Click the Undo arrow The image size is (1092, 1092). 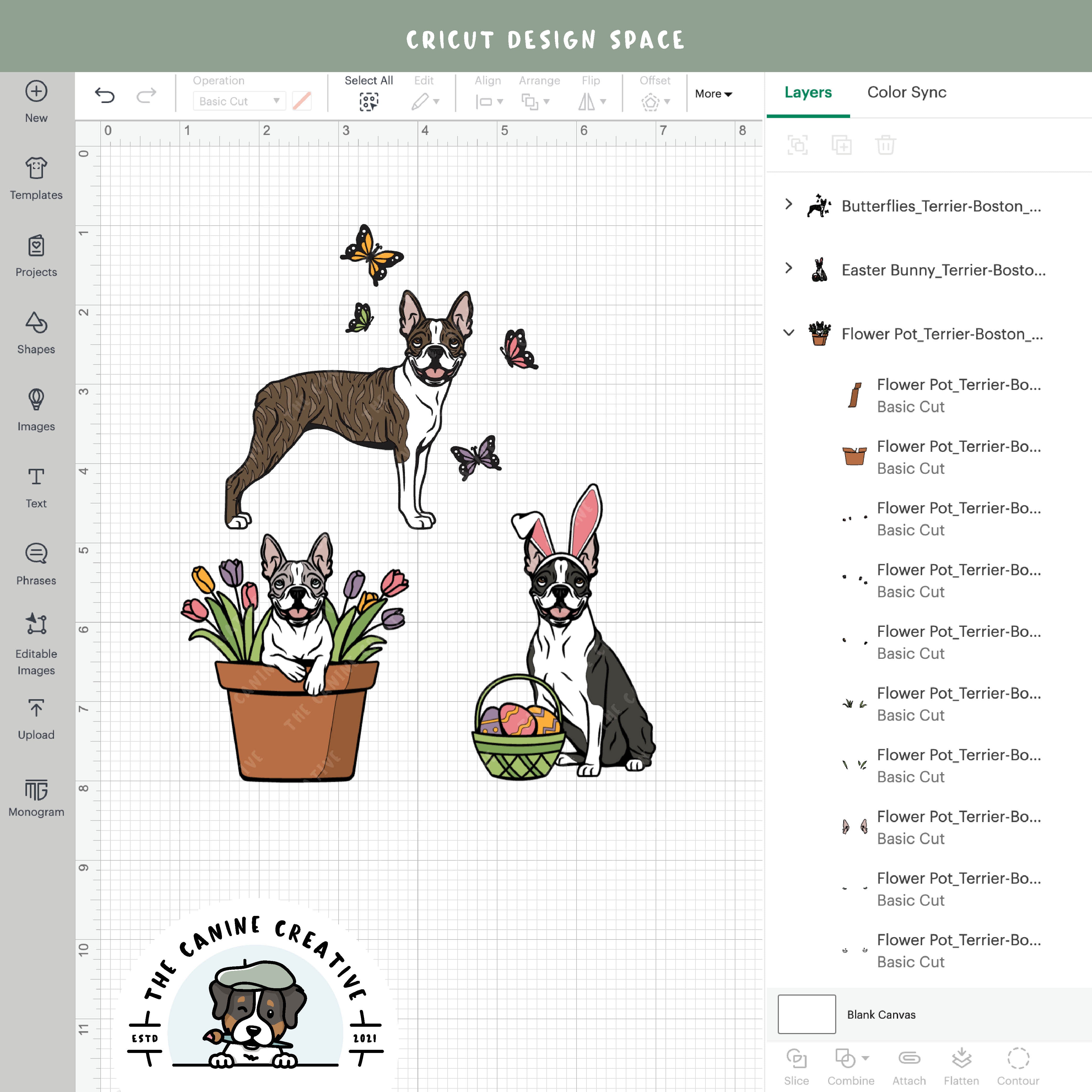coord(105,95)
